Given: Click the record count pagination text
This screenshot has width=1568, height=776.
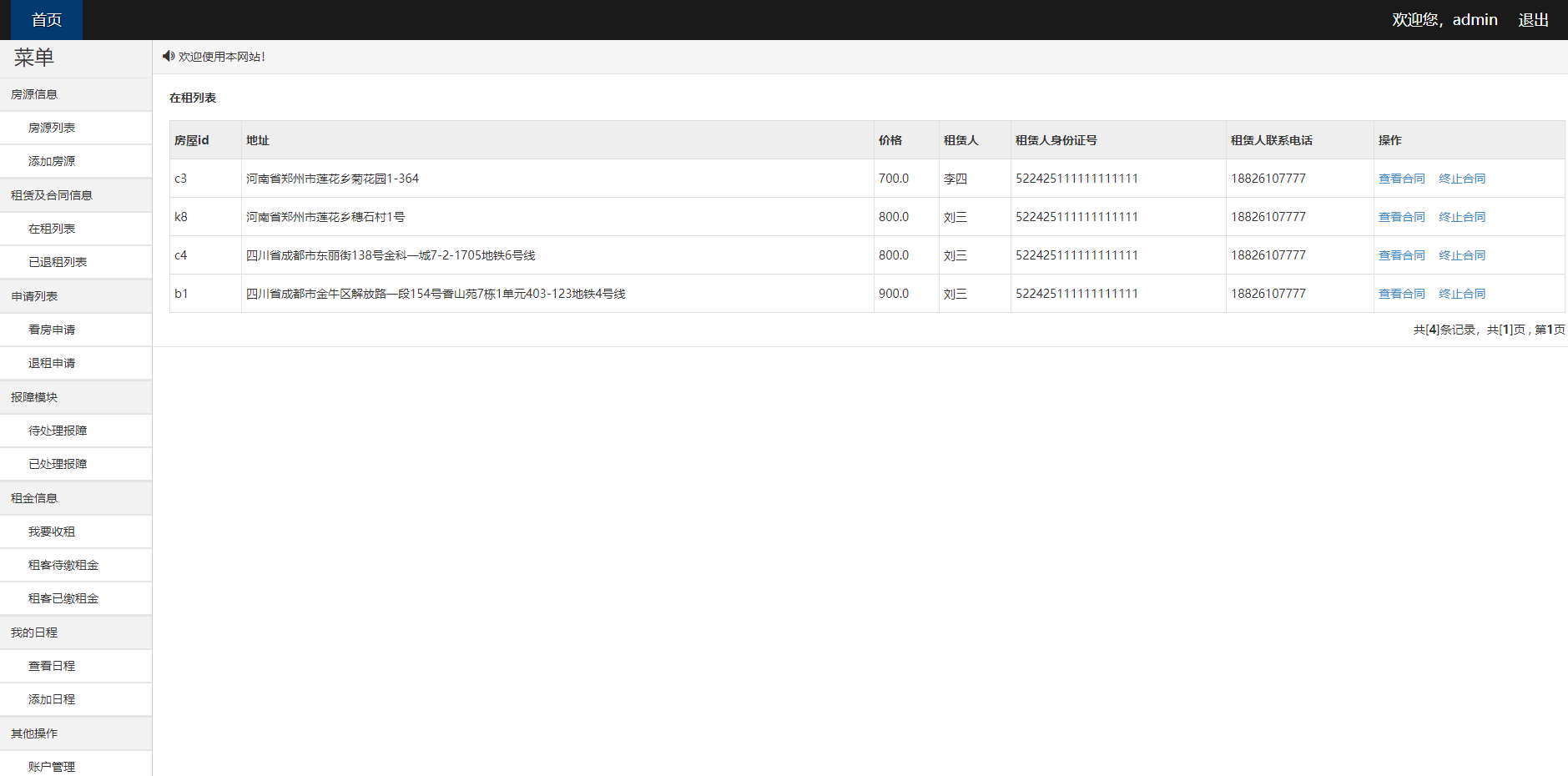Looking at the screenshot, I should click(x=1489, y=330).
